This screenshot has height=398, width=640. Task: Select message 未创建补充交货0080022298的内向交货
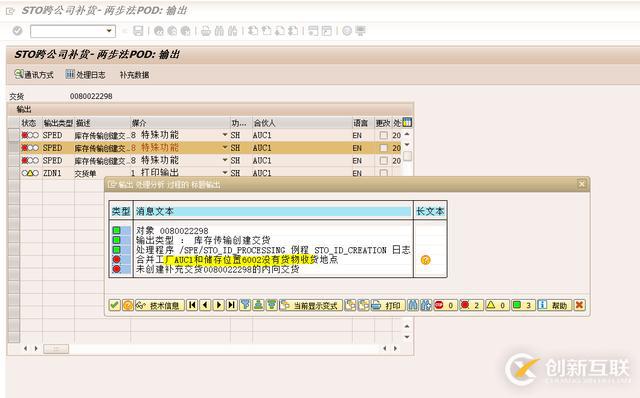tap(218, 269)
